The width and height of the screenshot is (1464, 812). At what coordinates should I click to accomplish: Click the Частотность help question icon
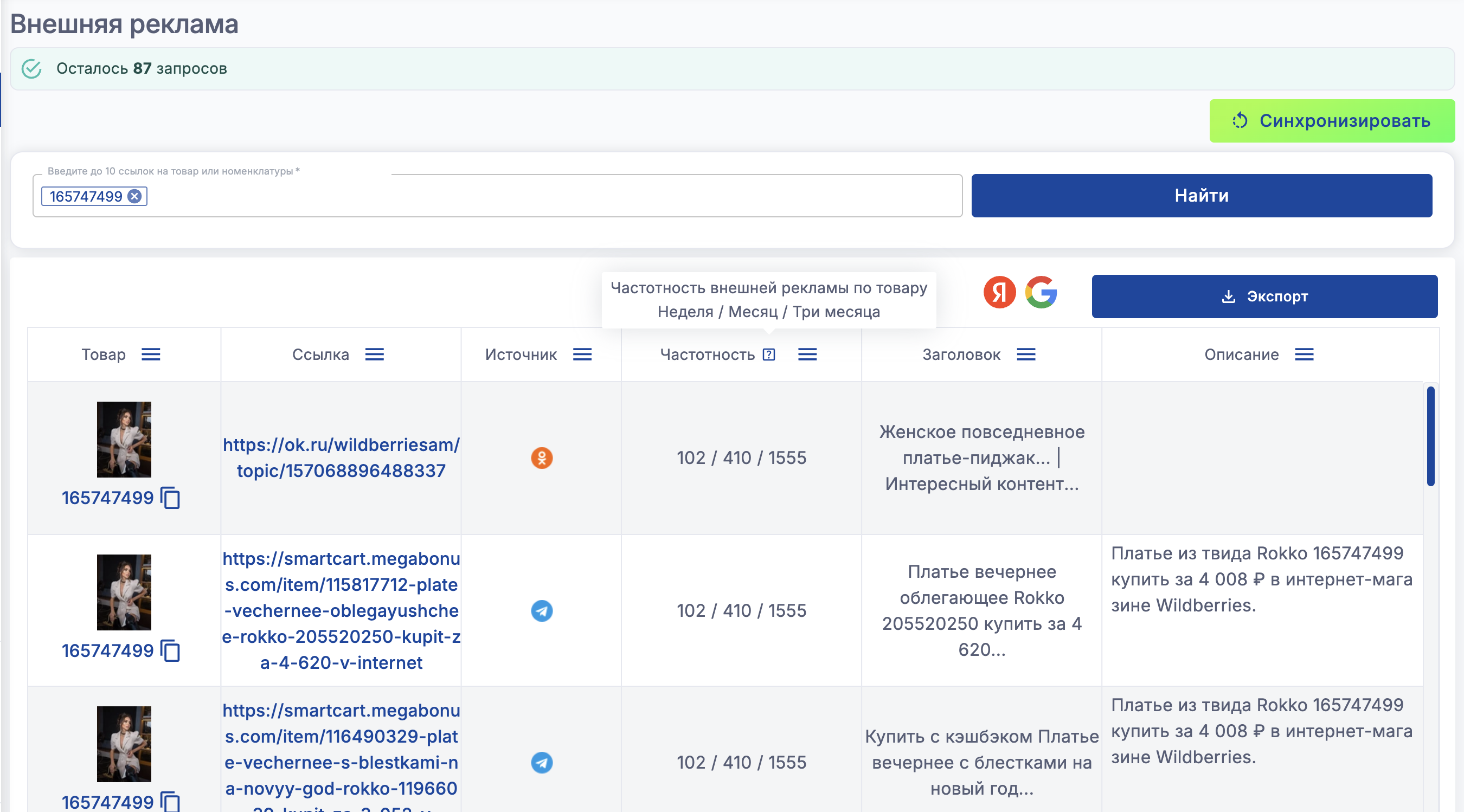(769, 355)
